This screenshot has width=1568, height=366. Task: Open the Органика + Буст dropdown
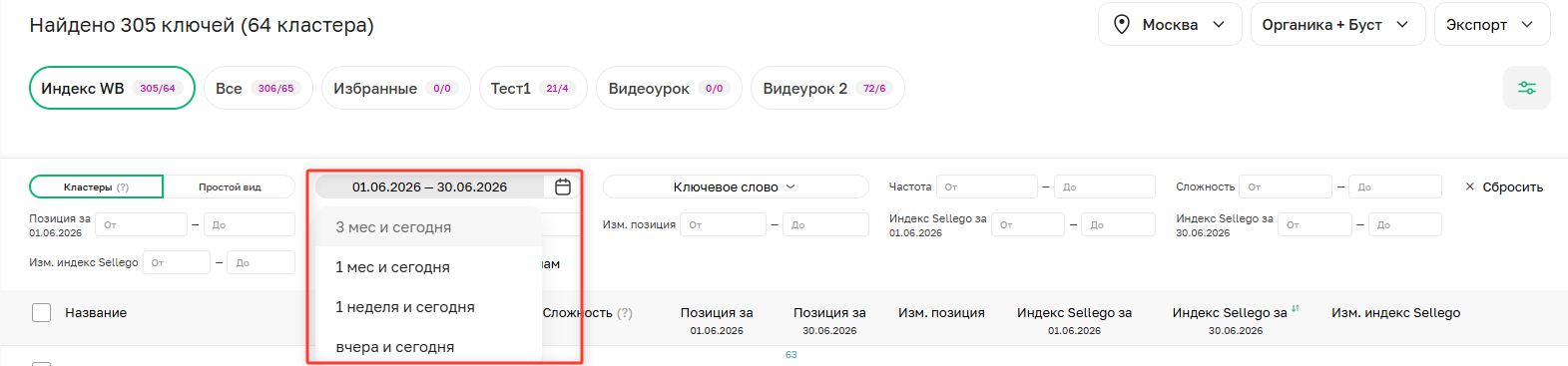click(1337, 25)
